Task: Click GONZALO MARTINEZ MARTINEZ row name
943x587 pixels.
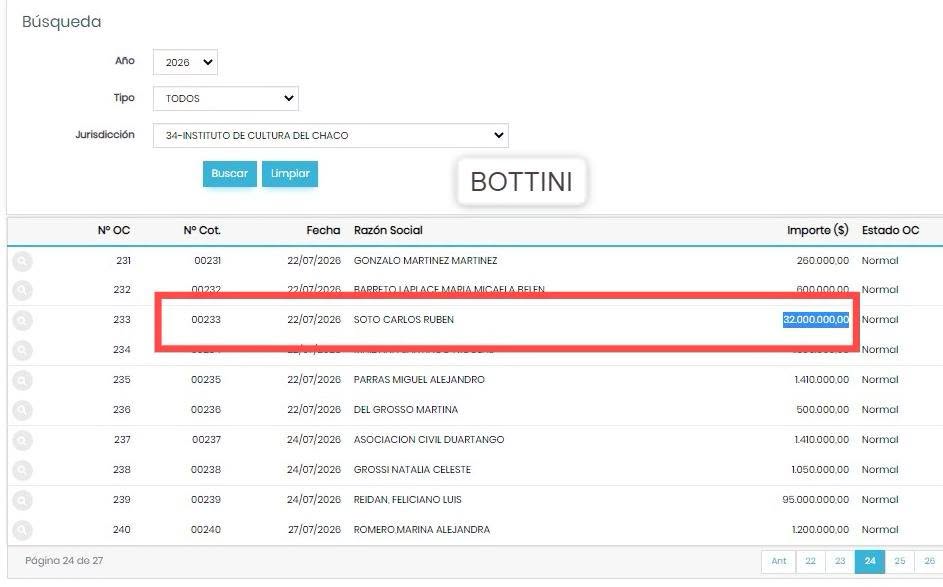Action: click(425, 261)
